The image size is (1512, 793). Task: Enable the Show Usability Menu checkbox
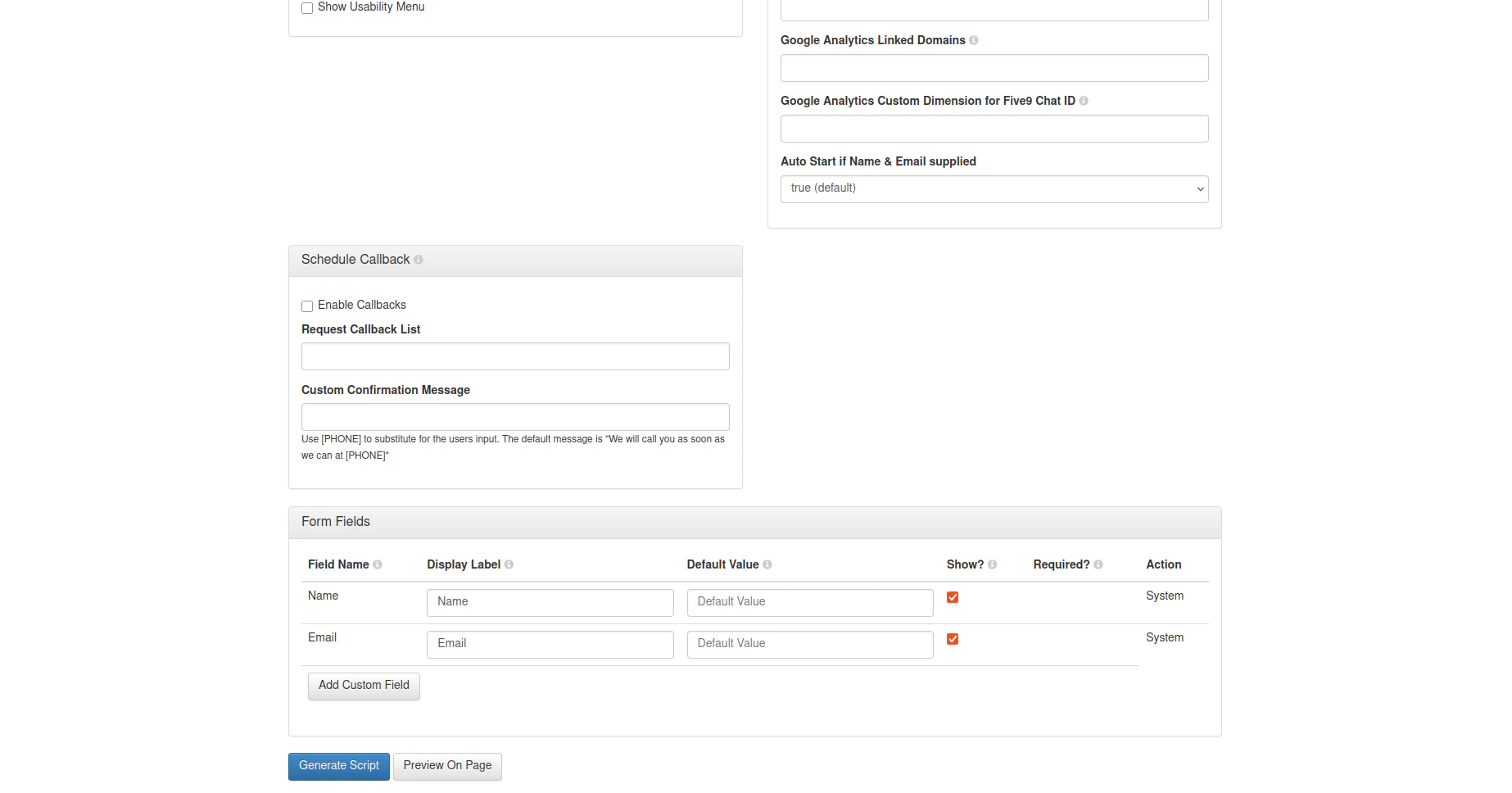point(307,7)
